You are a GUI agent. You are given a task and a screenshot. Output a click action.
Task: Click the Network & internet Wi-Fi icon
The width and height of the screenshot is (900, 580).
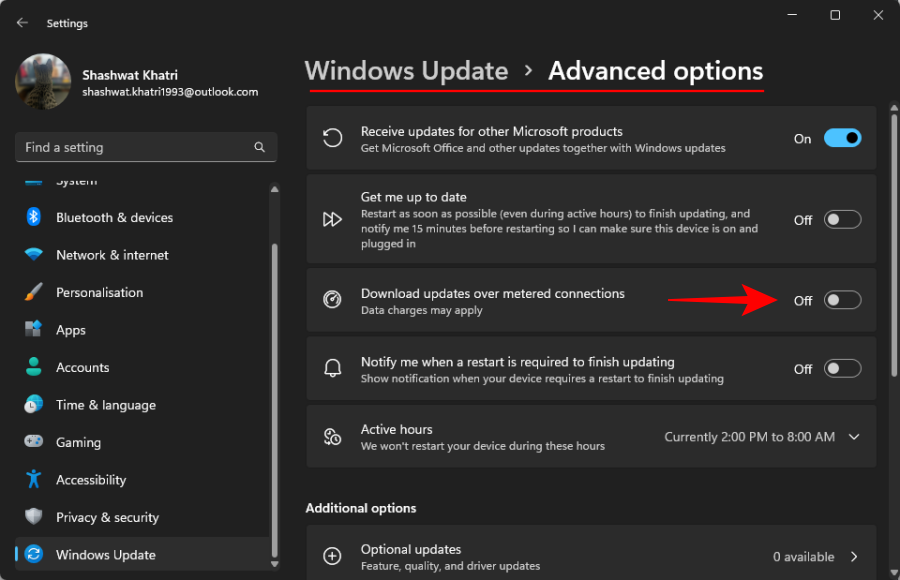point(34,255)
